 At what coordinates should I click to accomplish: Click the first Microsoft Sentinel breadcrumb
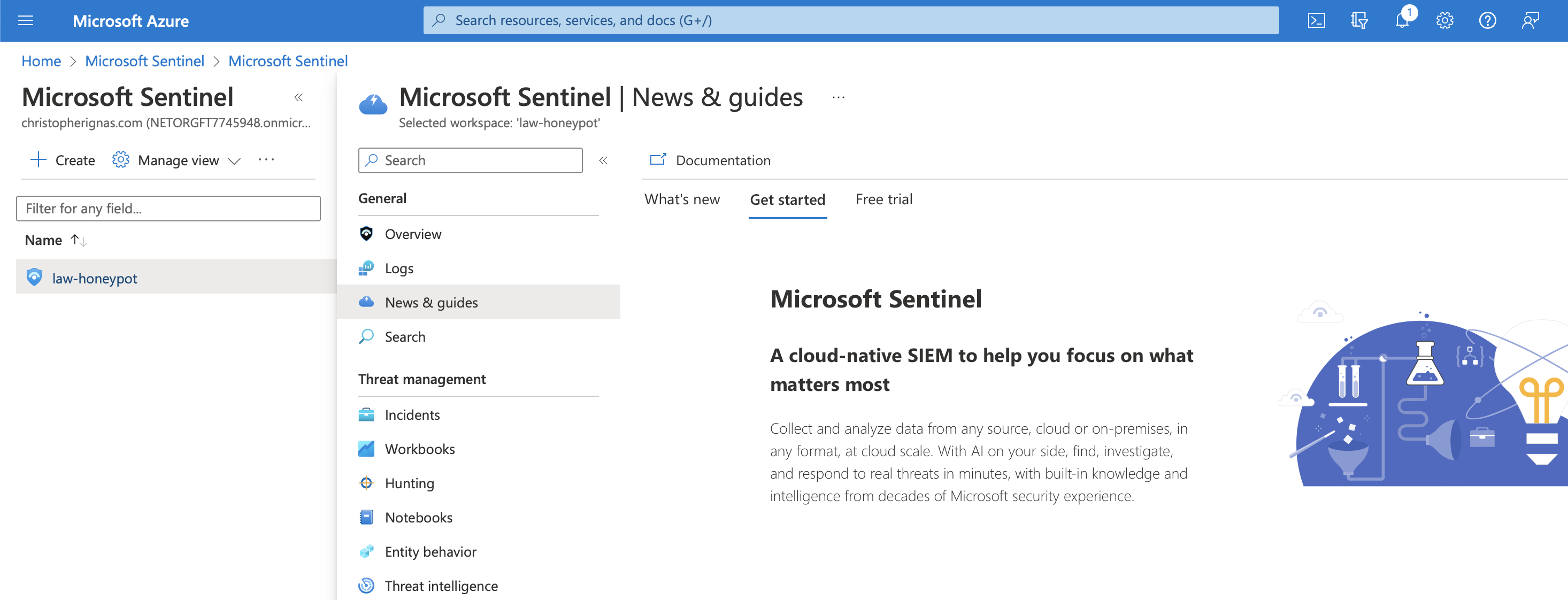(x=144, y=61)
